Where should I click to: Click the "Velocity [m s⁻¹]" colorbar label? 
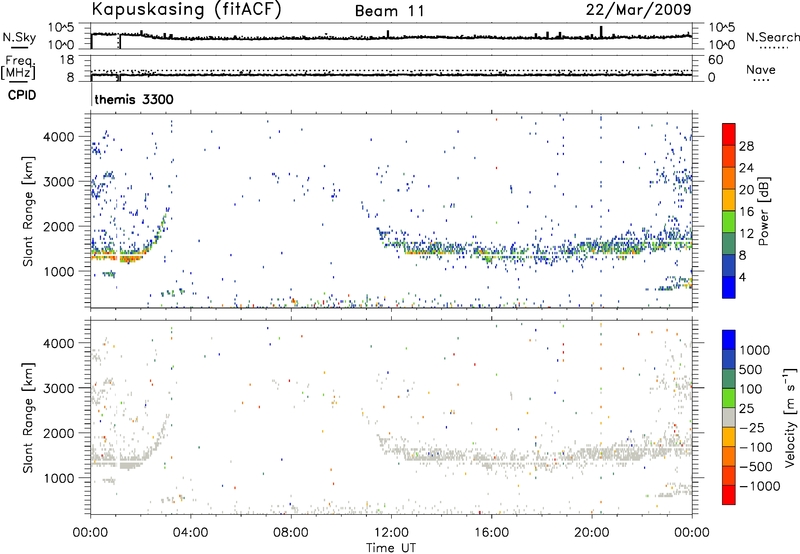[x=790, y=417]
